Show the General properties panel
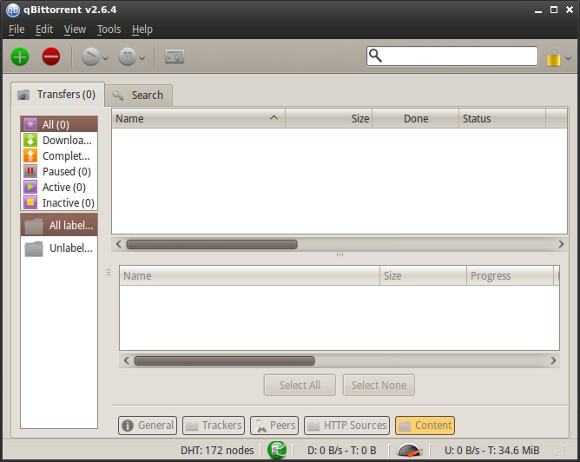This screenshot has width=580, height=462. pos(148,425)
